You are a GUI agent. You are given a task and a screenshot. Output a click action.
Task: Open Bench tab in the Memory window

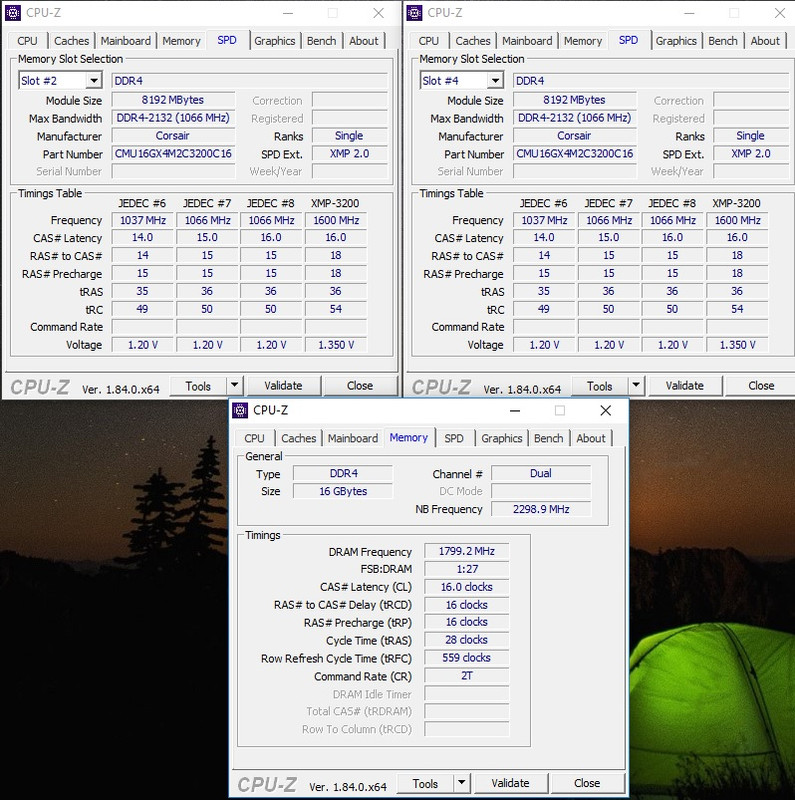(x=549, y=438)
